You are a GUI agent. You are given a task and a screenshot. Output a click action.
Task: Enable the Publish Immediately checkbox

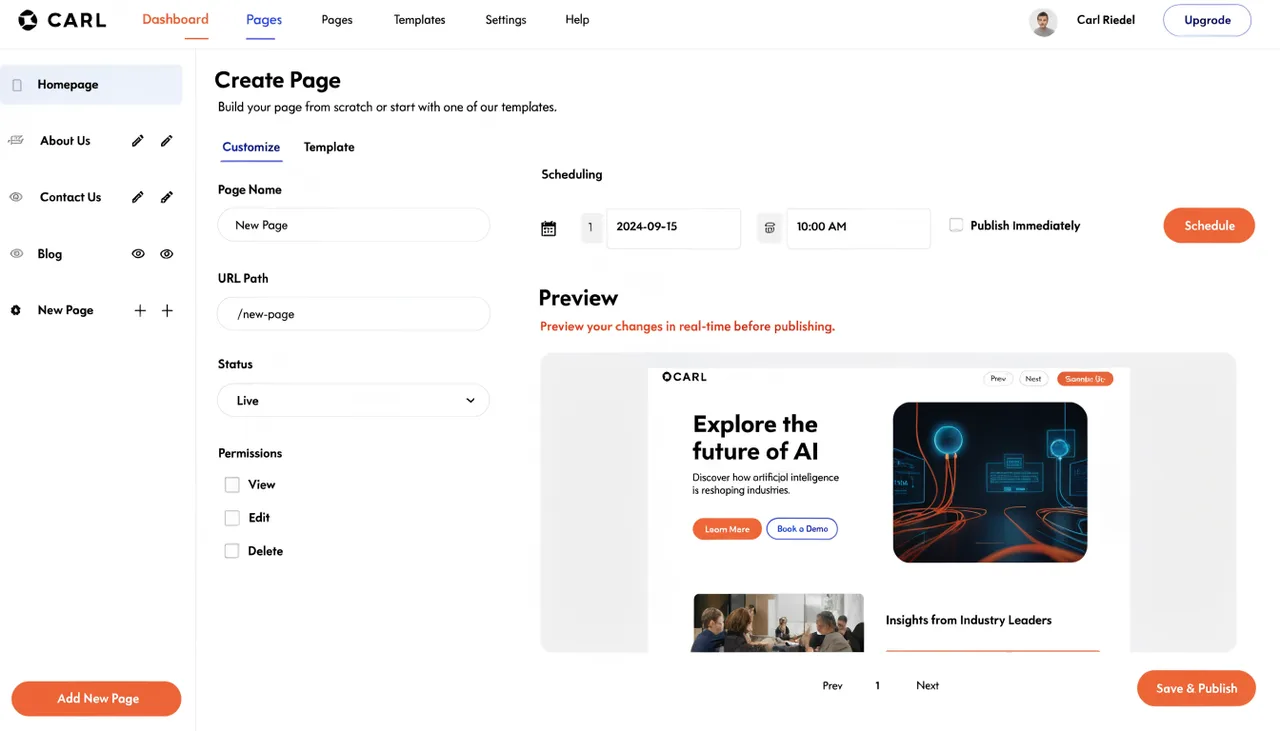[956, 225]
